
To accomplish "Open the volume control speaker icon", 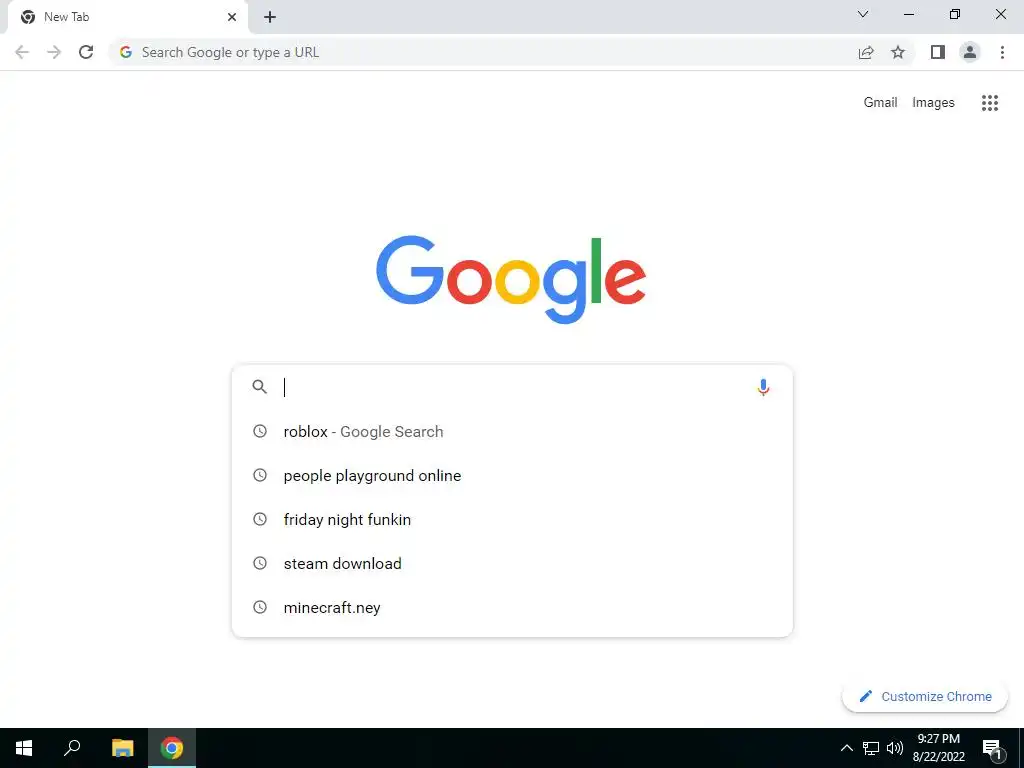I will click(895, 748).
